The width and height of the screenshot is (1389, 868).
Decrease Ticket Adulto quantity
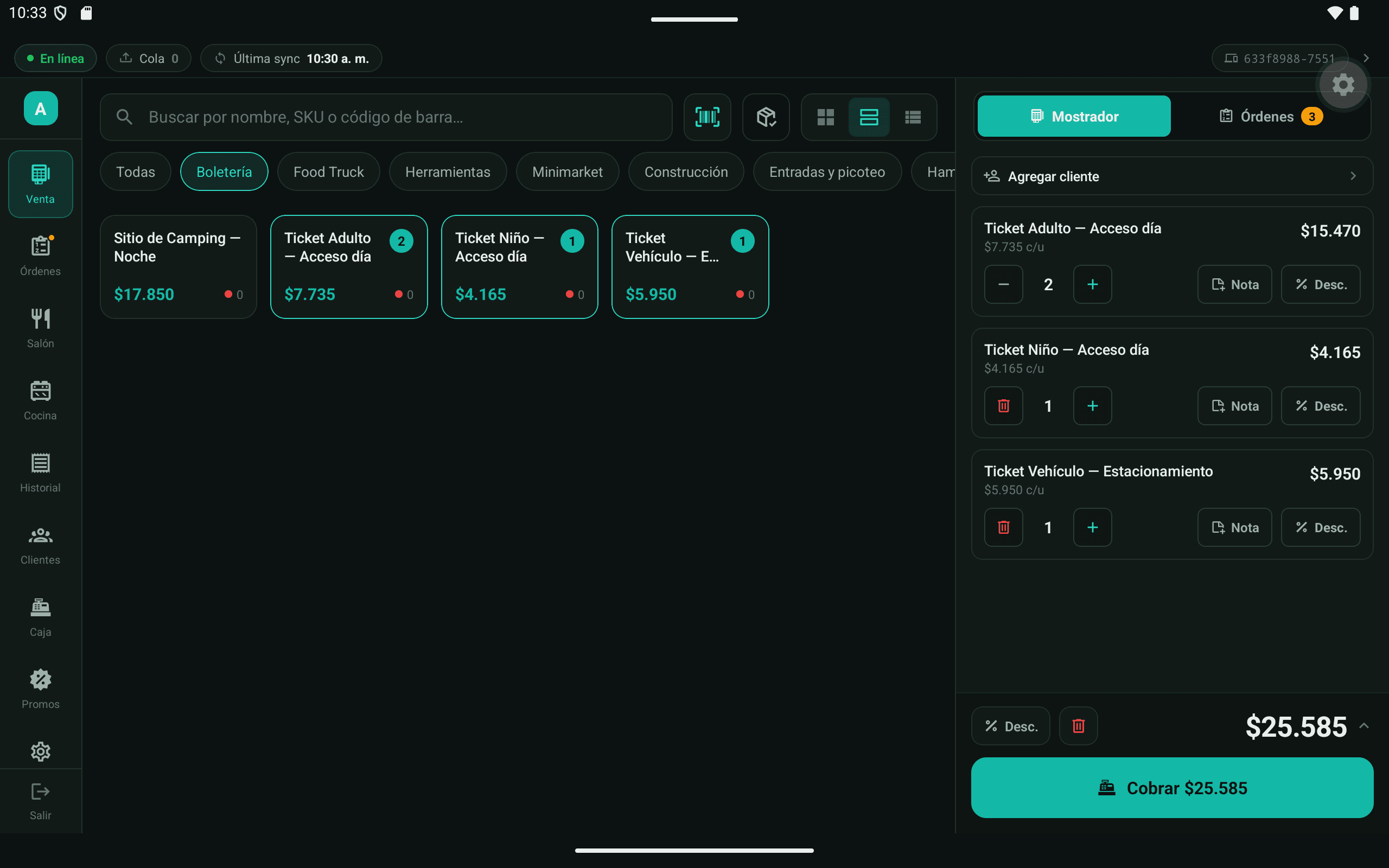point(1003,284)
